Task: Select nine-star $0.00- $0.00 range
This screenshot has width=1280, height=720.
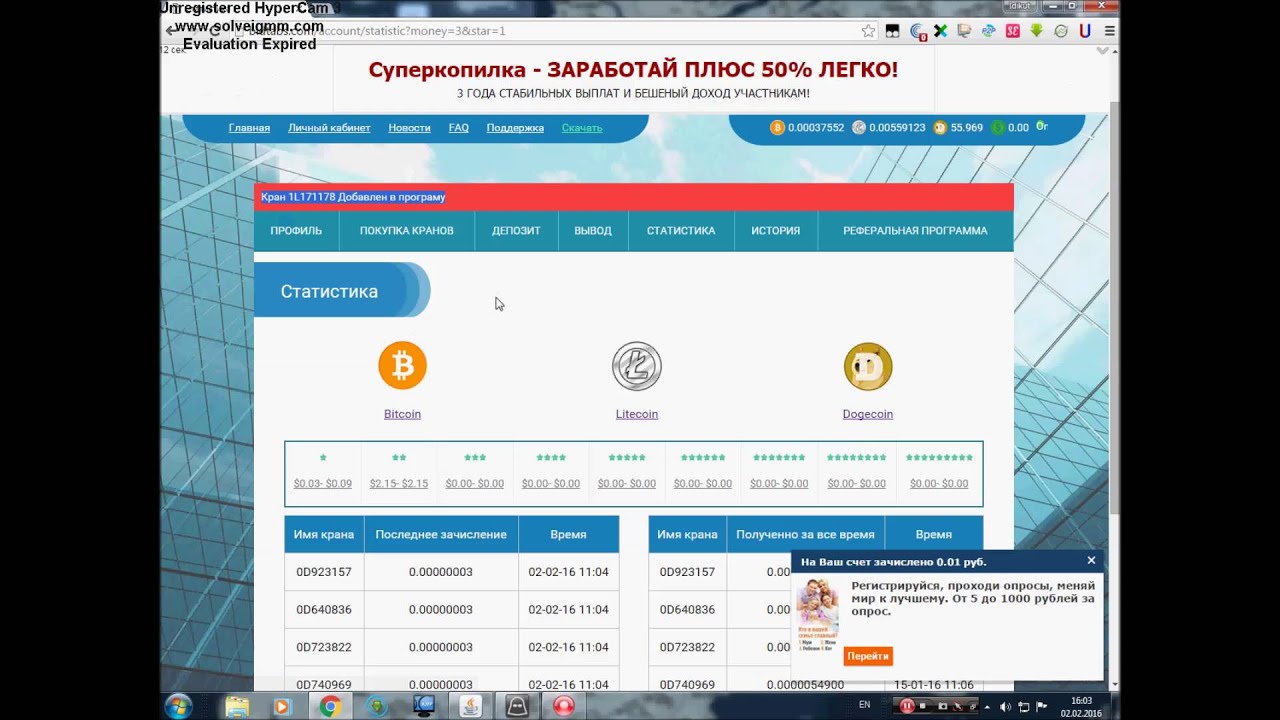Action: 939,484
